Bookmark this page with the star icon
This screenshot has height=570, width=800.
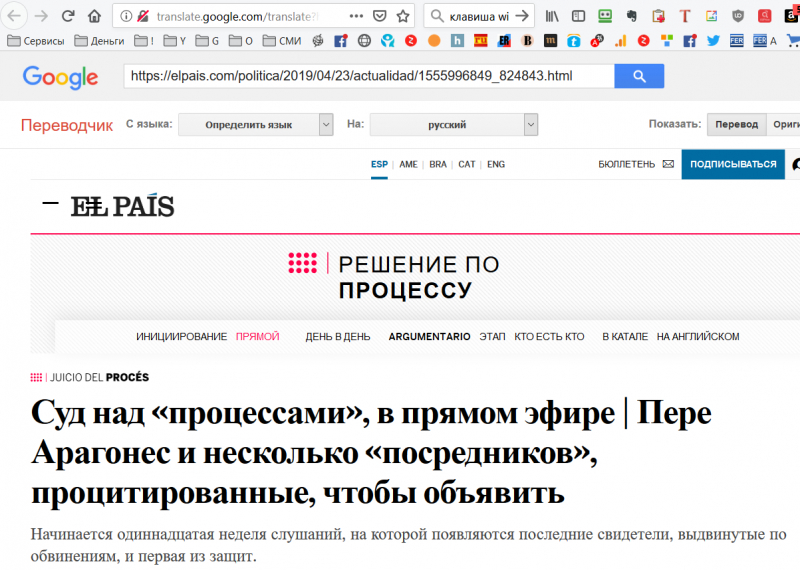click(x=402, y=16)
